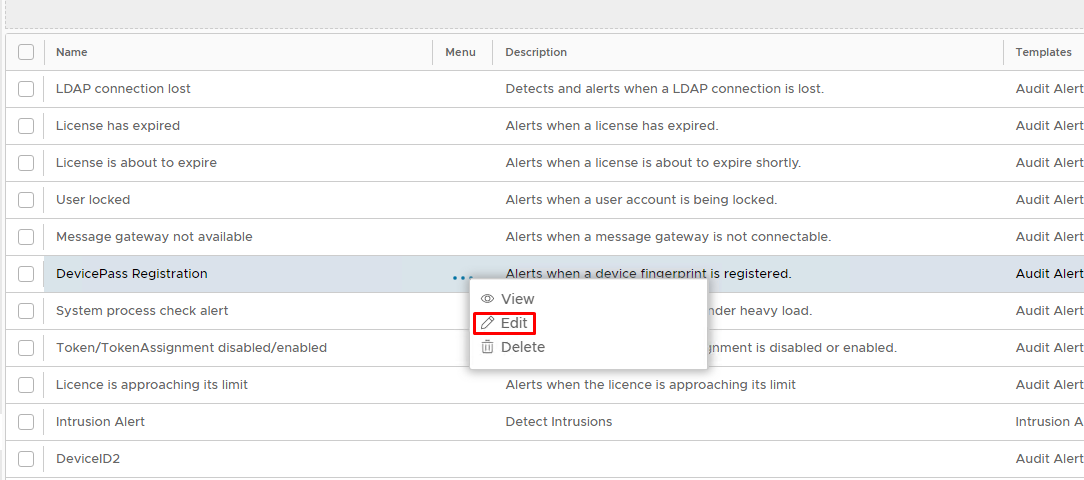Screen dimensions: 1084x480
Task: Click the eye icon beside View
Action: (x=487, y=299)
